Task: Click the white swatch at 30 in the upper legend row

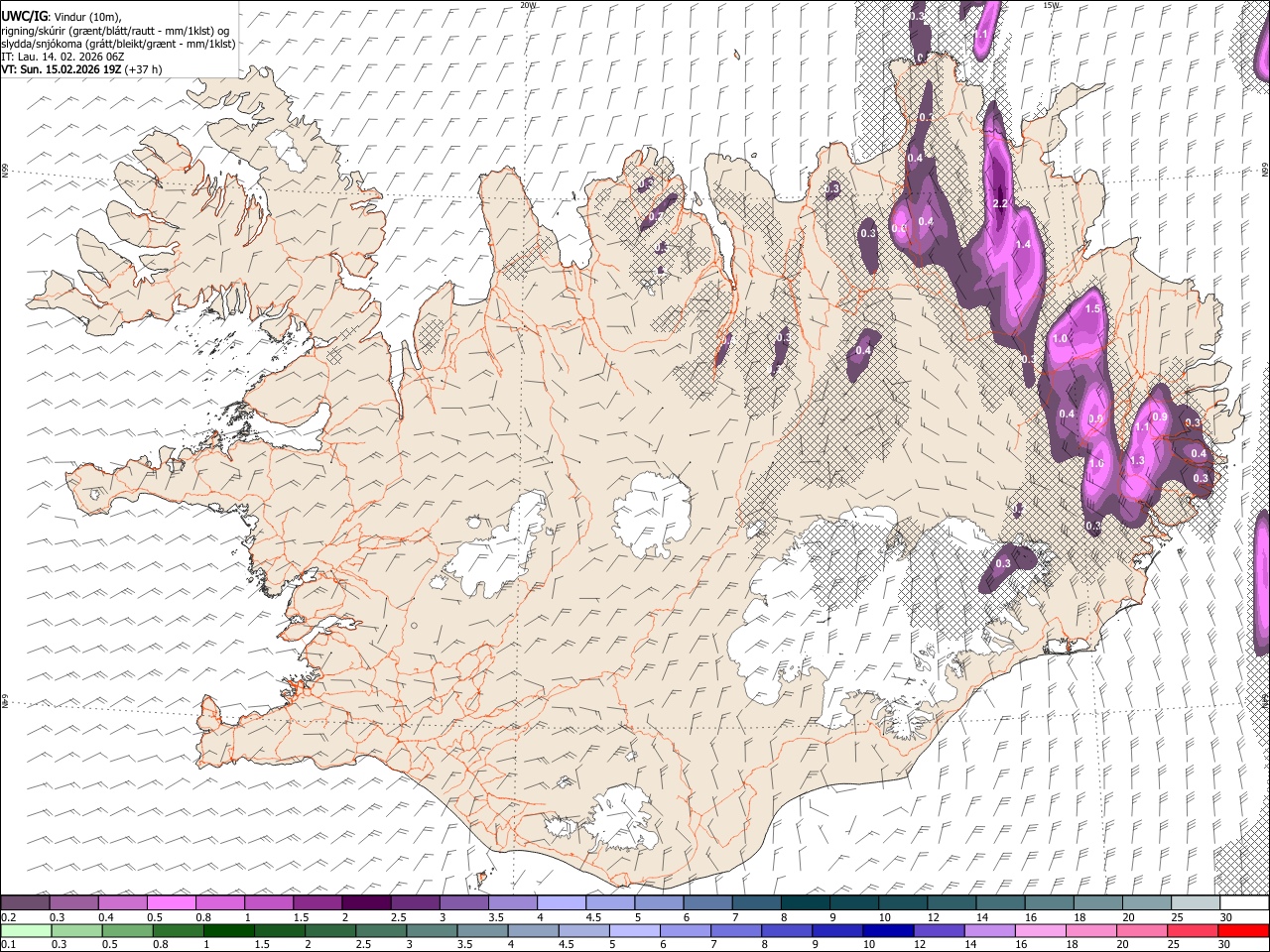Action: (x=1244, y=903)
